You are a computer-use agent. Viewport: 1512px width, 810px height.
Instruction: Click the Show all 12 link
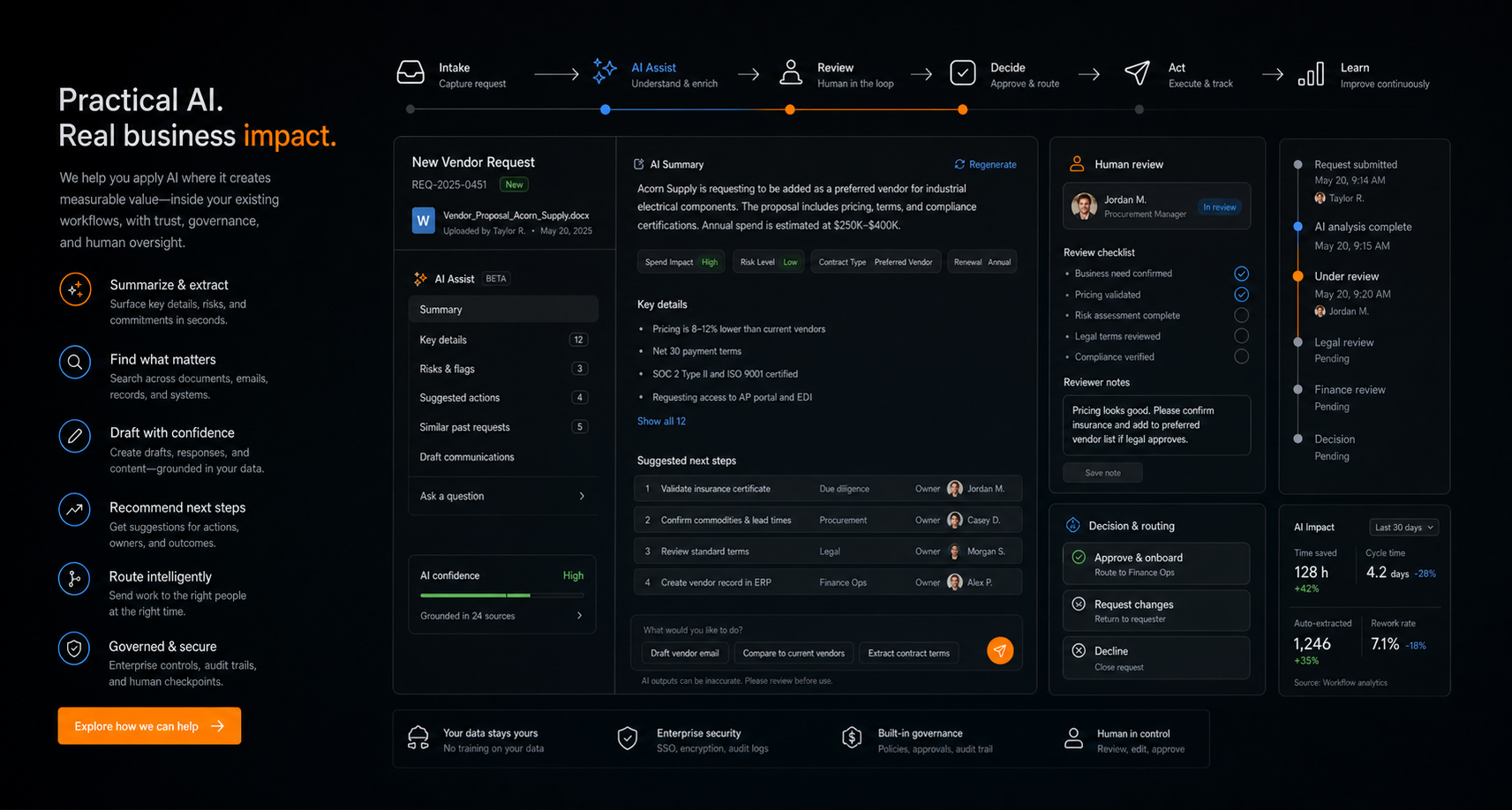[661, 421]
